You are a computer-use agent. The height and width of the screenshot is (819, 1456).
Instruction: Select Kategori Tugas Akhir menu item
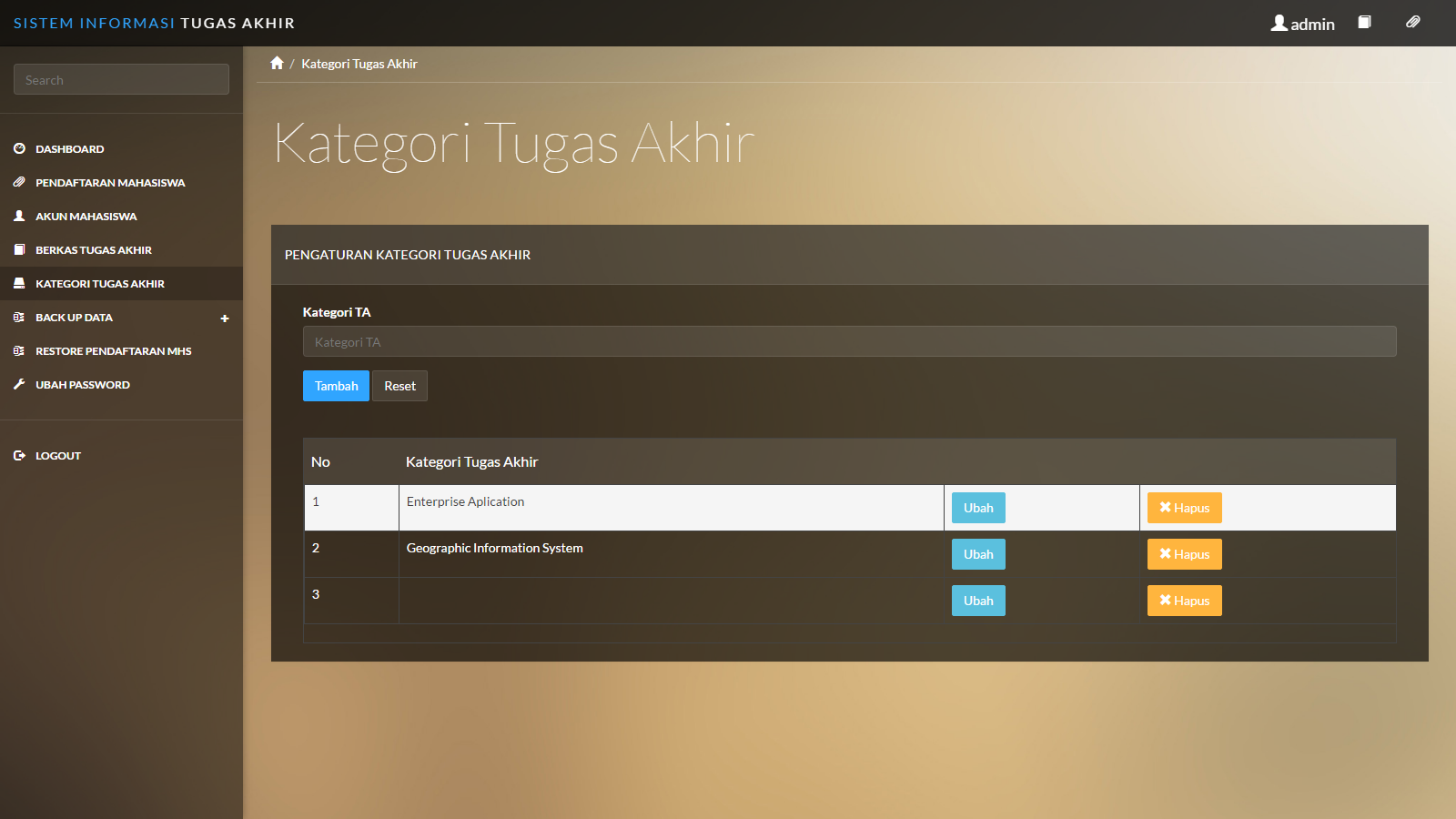tap(121, 283)
